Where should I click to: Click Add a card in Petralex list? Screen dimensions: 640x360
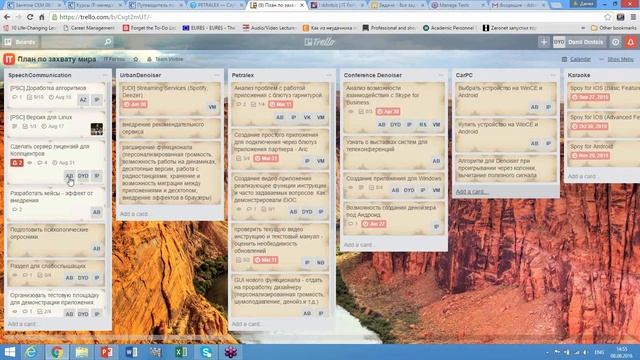pos(246,324)
